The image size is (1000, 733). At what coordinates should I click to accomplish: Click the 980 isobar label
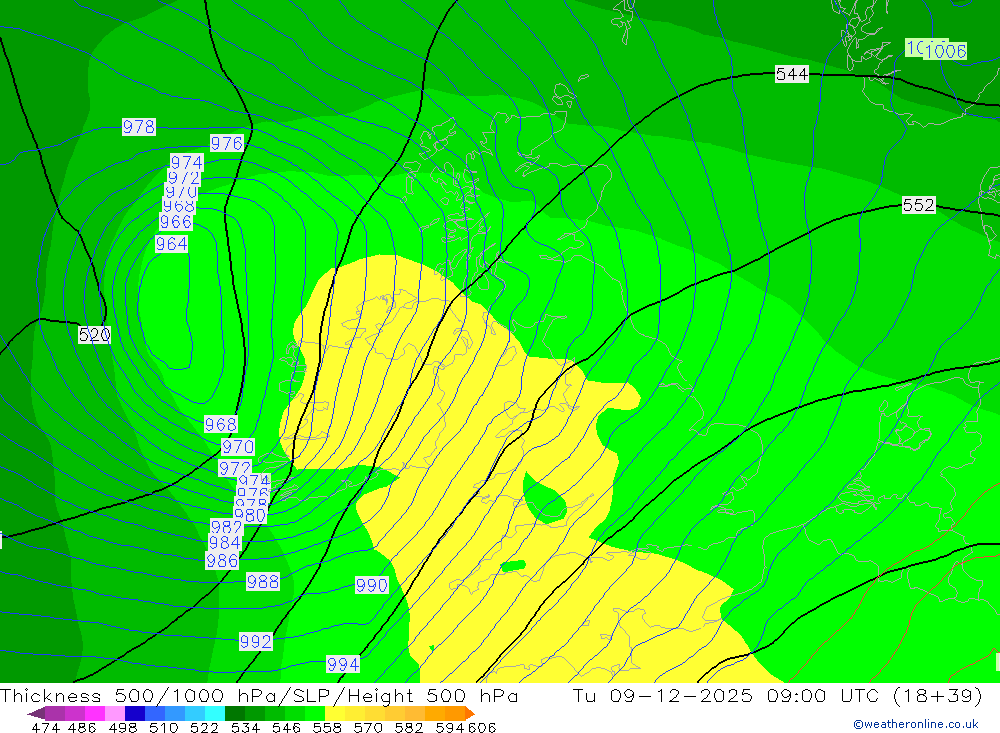250,515
